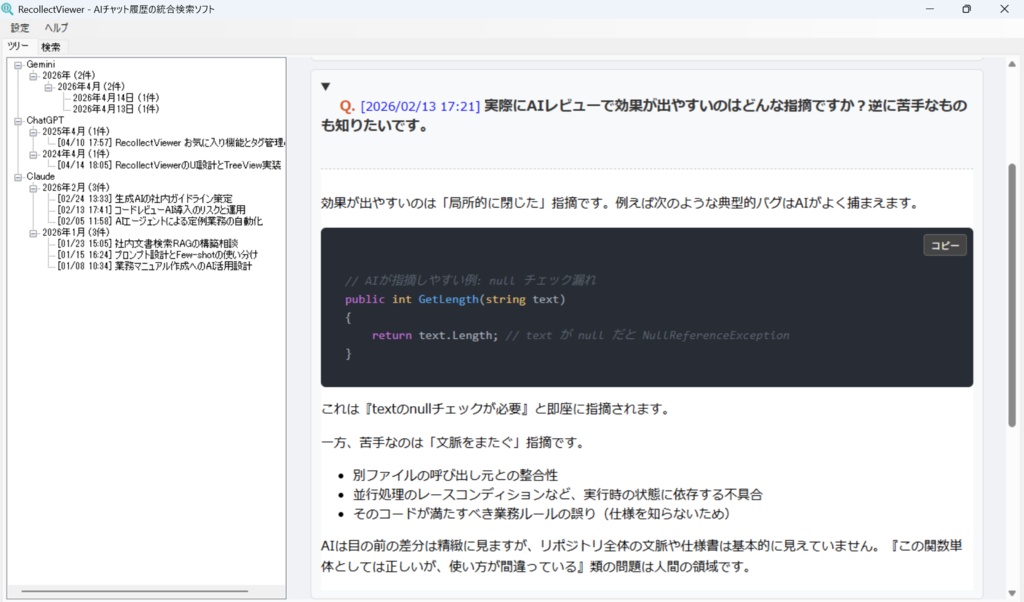Collapse the 2026年2月 (3件) node
1024x602 pixels.
(x=33, y=188)
